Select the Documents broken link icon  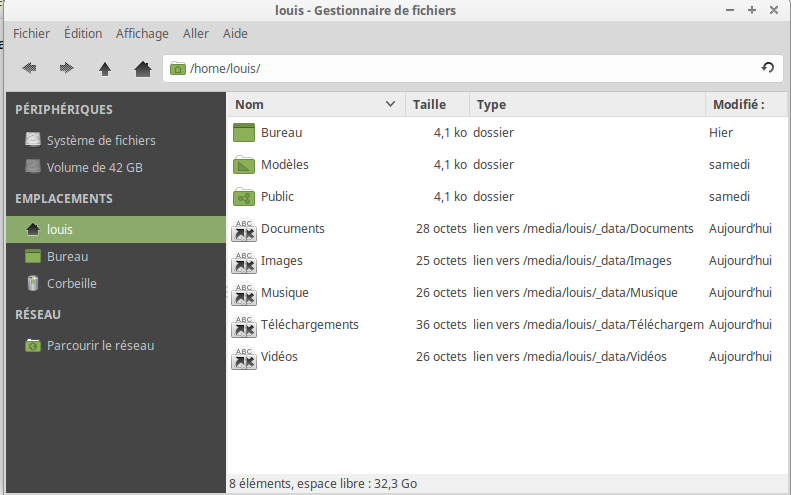(244, 230)
